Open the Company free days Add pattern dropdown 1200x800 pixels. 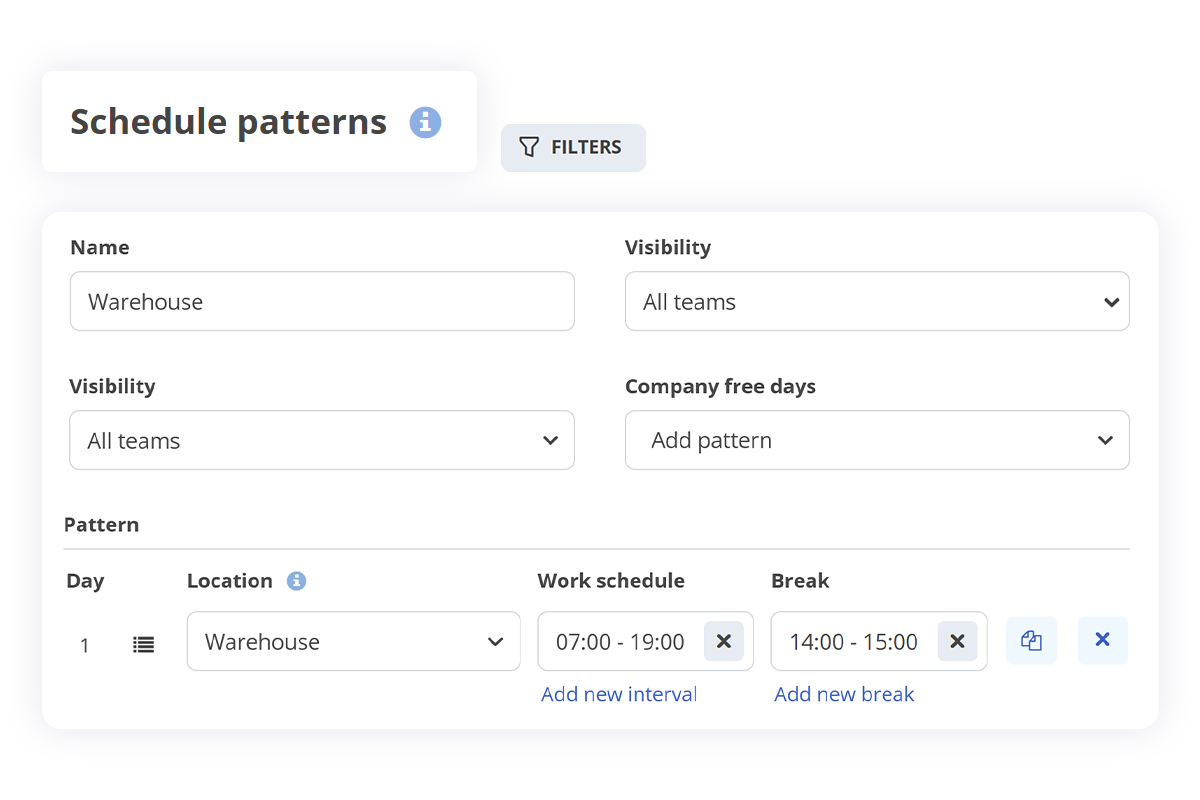click(x=876, y=441)
